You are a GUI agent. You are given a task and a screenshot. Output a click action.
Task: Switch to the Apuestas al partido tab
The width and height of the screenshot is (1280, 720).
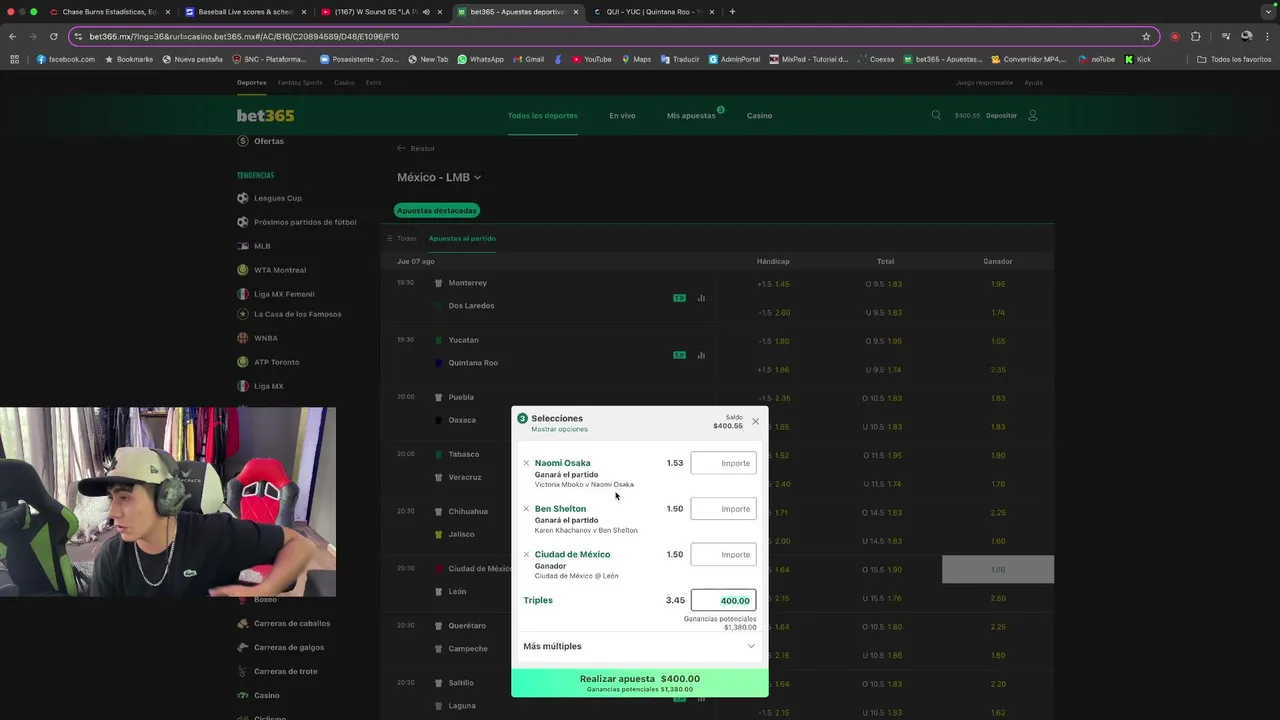point(462,238)
